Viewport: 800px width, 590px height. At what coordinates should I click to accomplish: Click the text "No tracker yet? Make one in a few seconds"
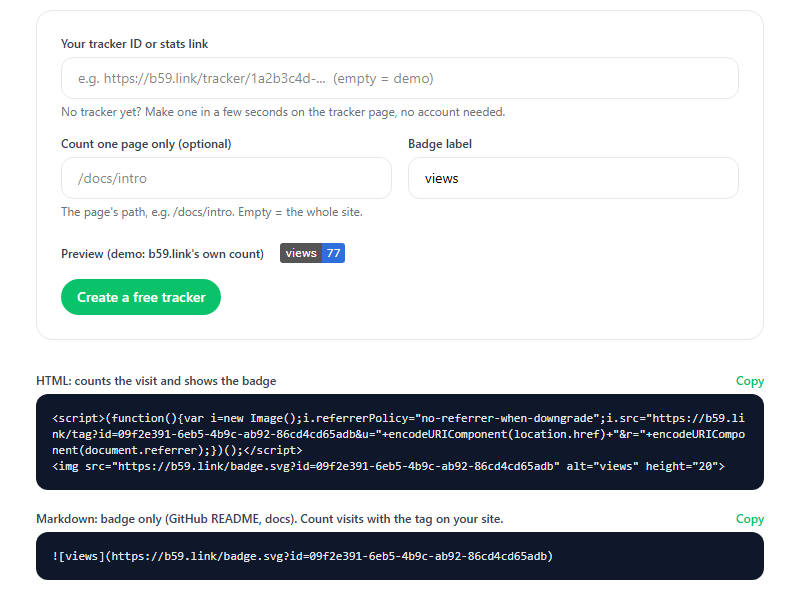184,112
